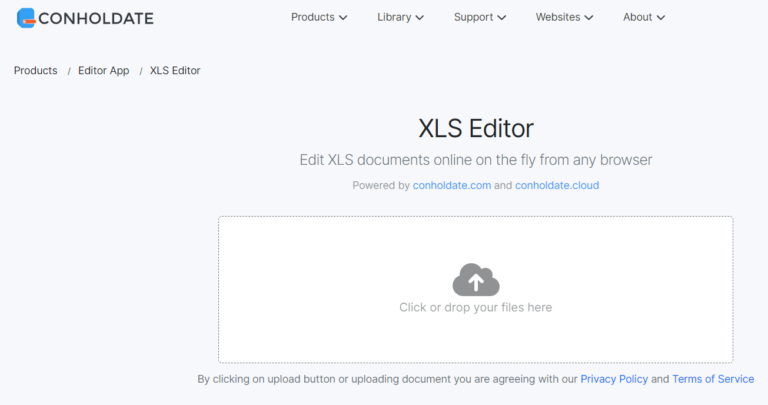Open the About dropdown chevron

click(661, 18)
